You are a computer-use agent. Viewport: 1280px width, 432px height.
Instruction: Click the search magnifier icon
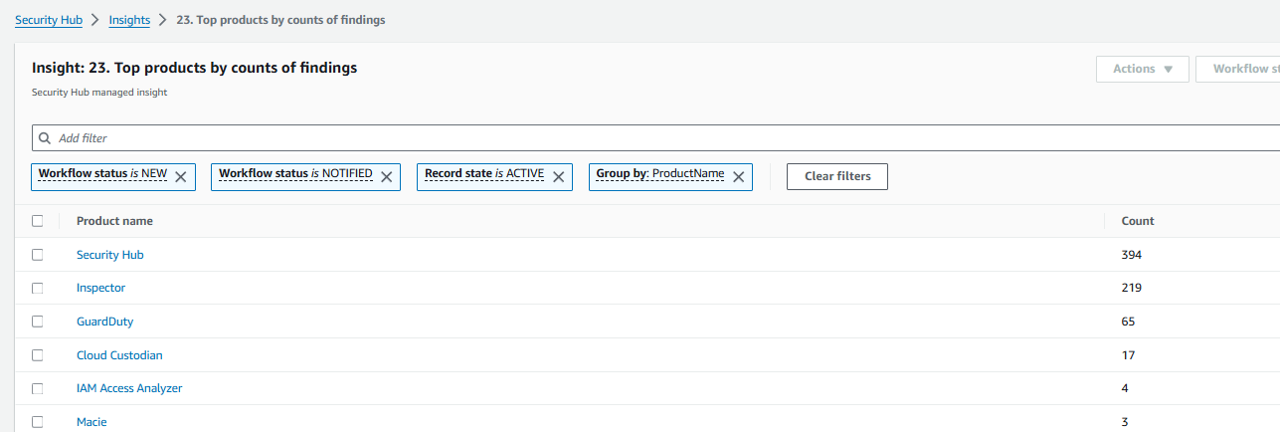click(x=45, y=138)
